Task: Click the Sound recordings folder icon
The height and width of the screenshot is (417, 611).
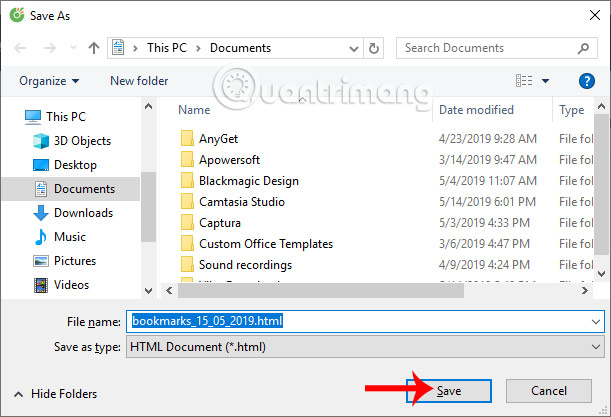Action: pos(187,265)
